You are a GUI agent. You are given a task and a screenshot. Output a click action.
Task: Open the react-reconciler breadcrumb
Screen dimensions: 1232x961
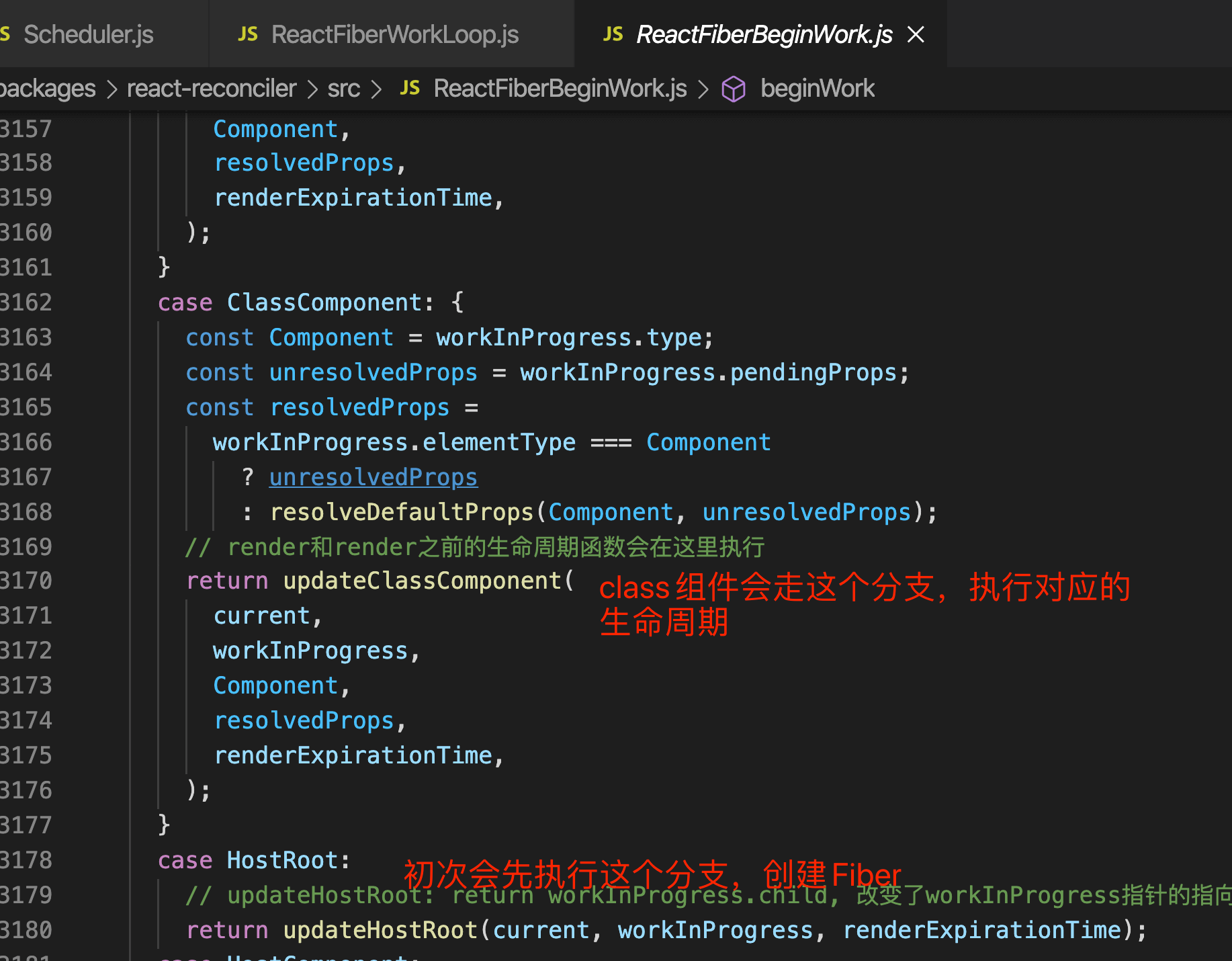[x=212, y=88]
